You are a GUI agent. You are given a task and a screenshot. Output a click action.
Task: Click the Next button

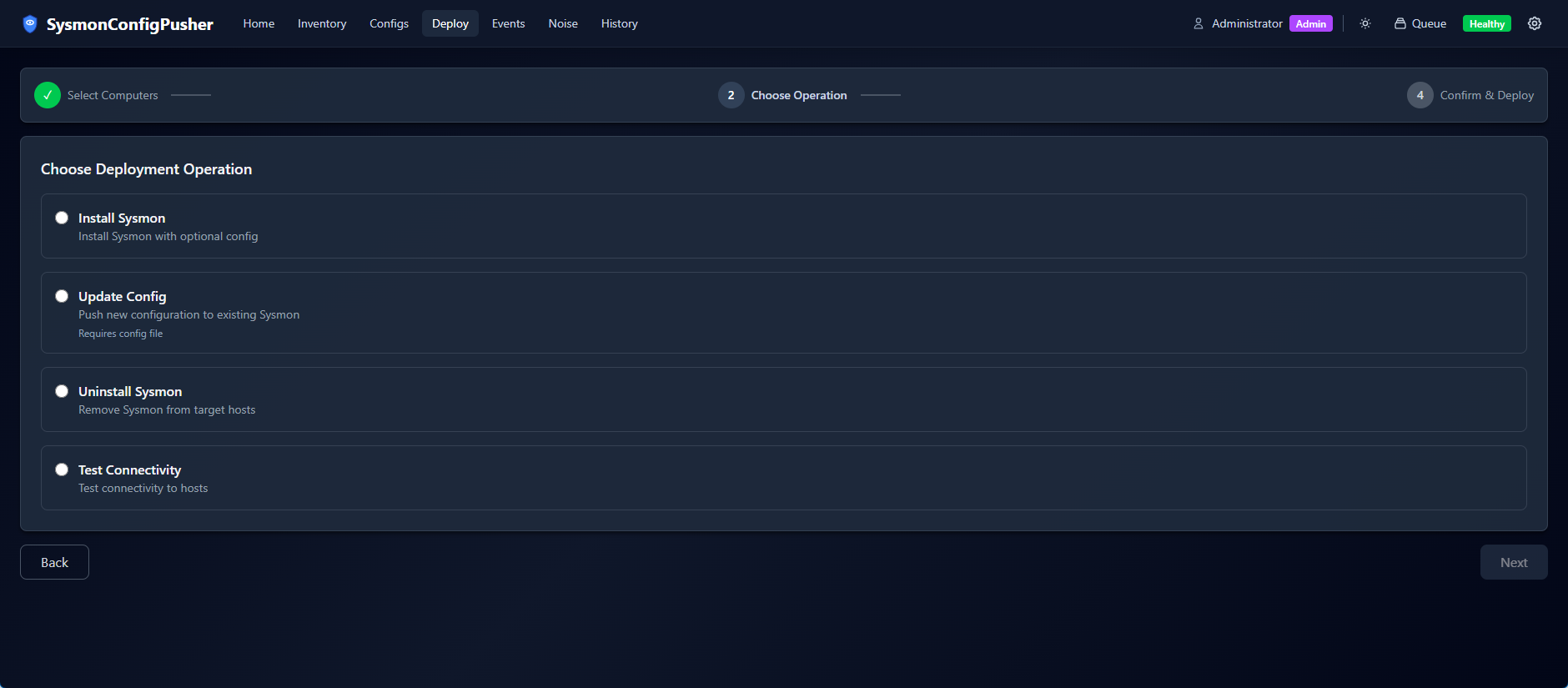pyautogui.click(x=1514, y=562)
